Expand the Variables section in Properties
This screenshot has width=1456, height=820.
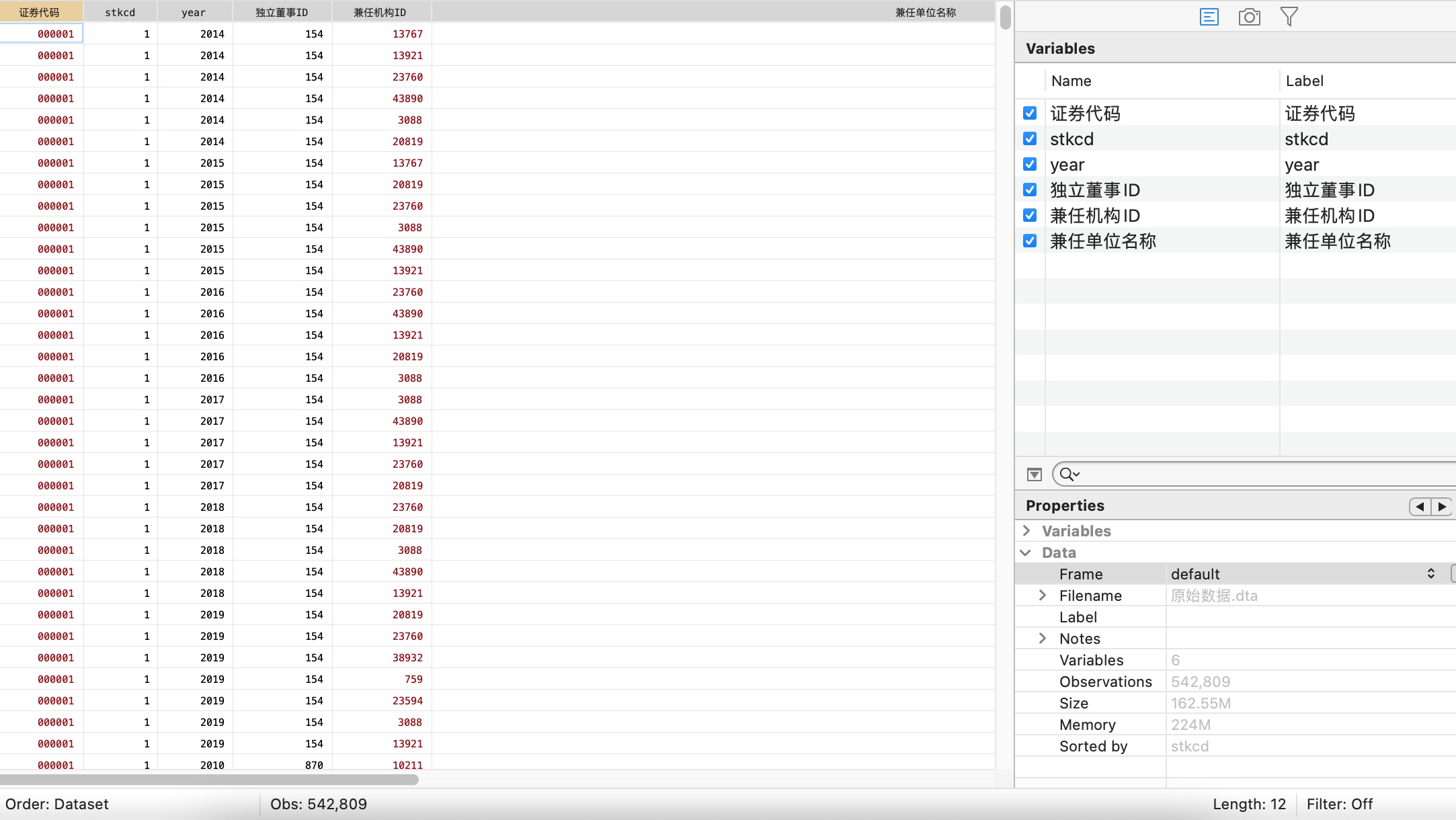(x=1026, y=530)
